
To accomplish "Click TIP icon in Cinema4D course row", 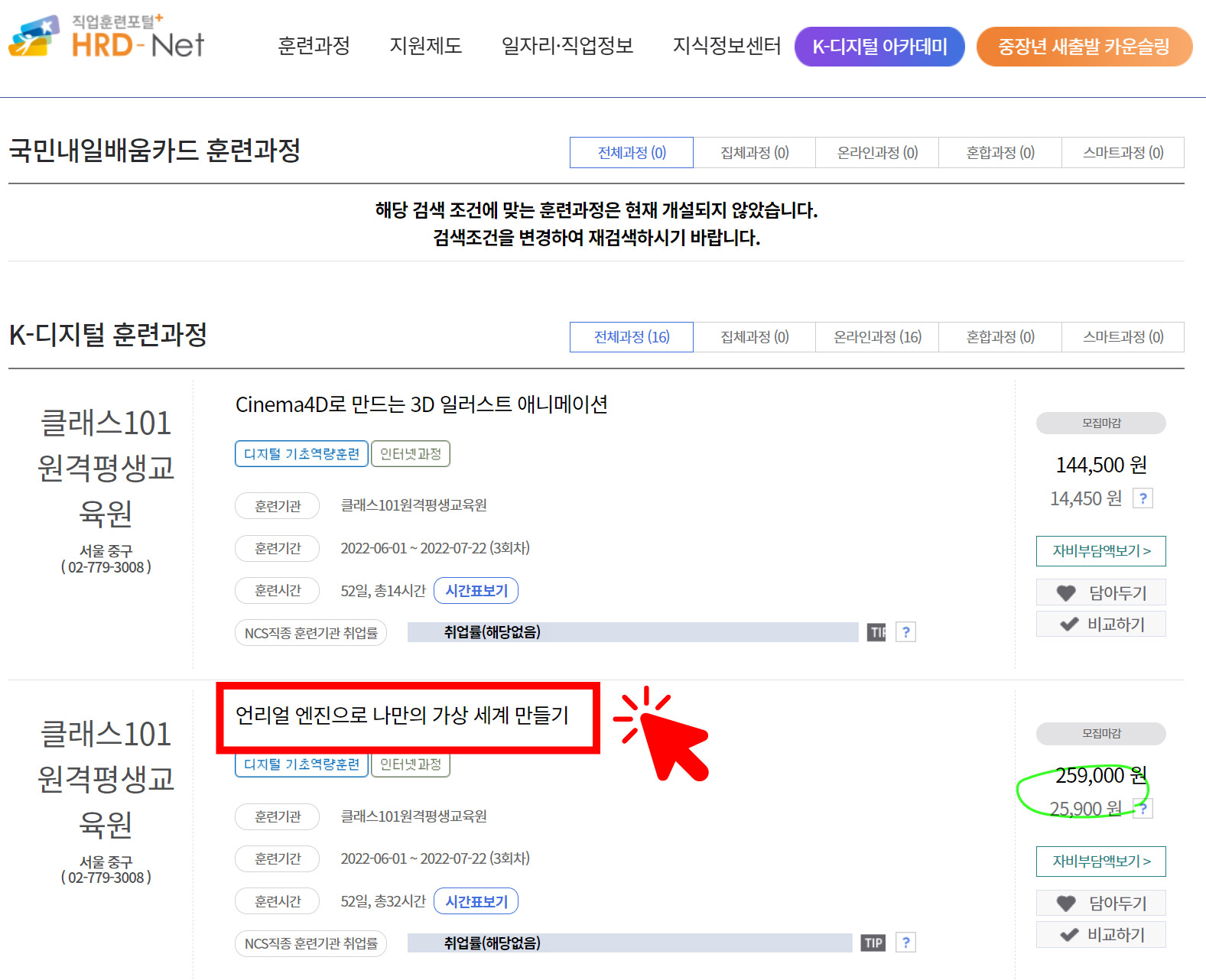I will point(877,632).
